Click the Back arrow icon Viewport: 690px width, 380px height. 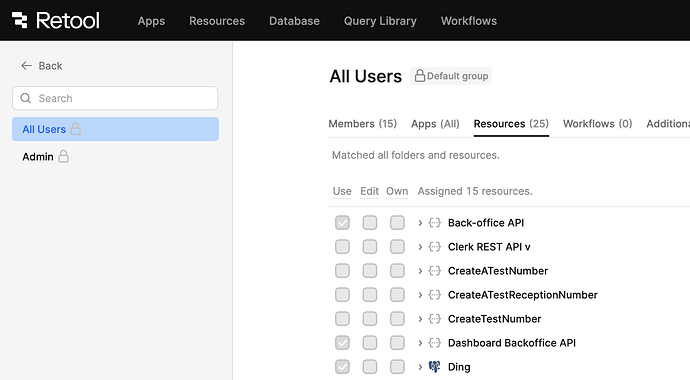(x=26, y=66)
